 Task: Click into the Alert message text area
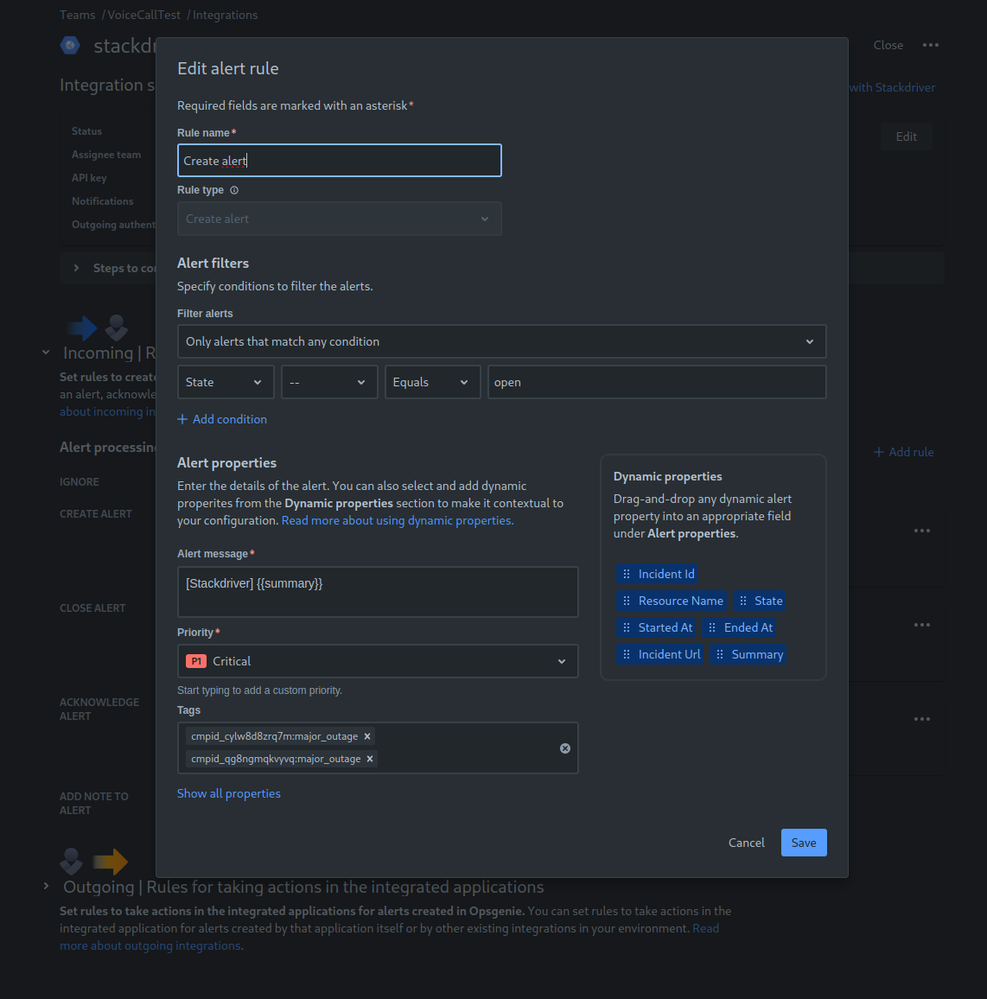(378, 592)
